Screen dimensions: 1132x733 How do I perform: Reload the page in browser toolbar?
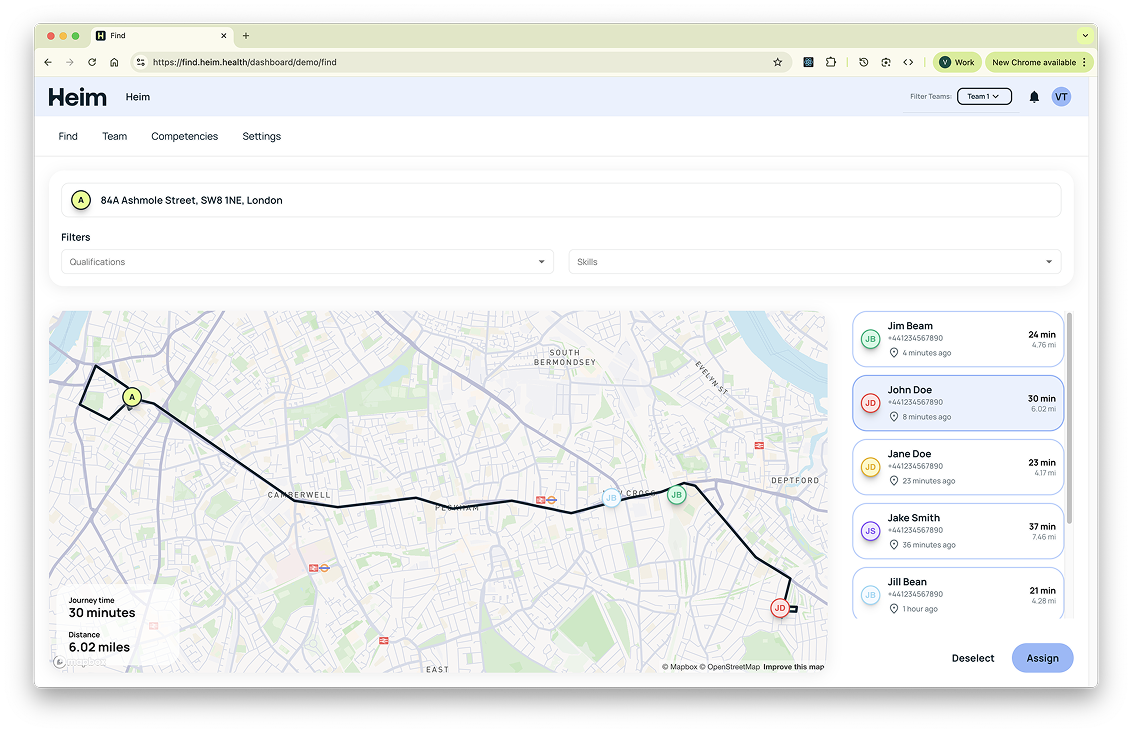[x=92, y=62]
